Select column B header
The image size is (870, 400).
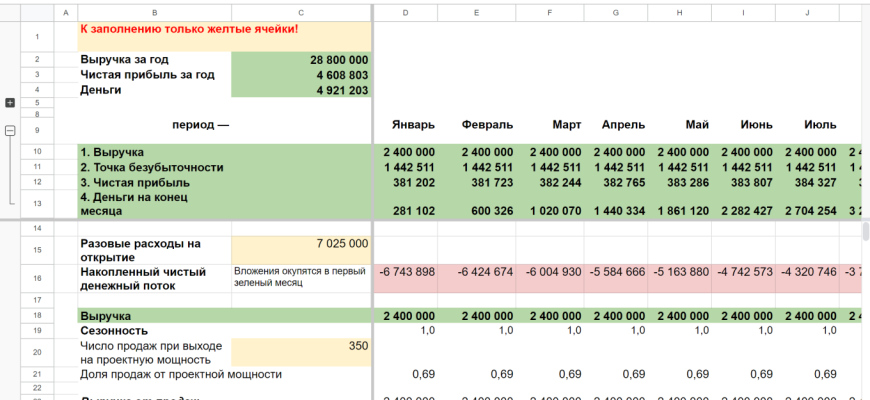coord(154,12)
